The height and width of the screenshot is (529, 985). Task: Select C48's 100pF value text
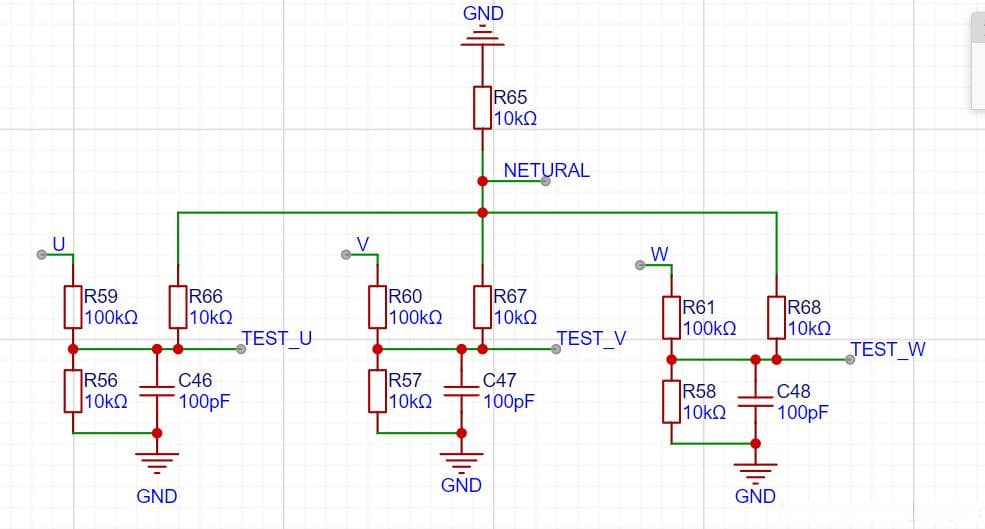point(803,413)
